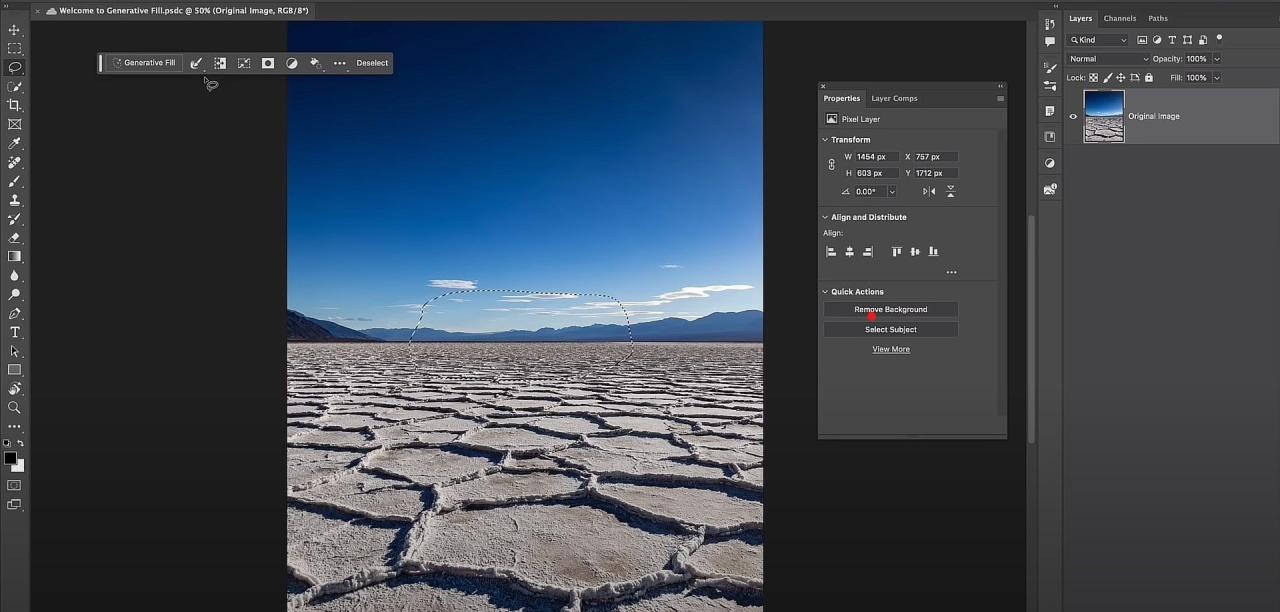Viewport: 1280px width, 612px height.
Task: Switch to the Channels tab
Action: click(x=1119, y=18)
